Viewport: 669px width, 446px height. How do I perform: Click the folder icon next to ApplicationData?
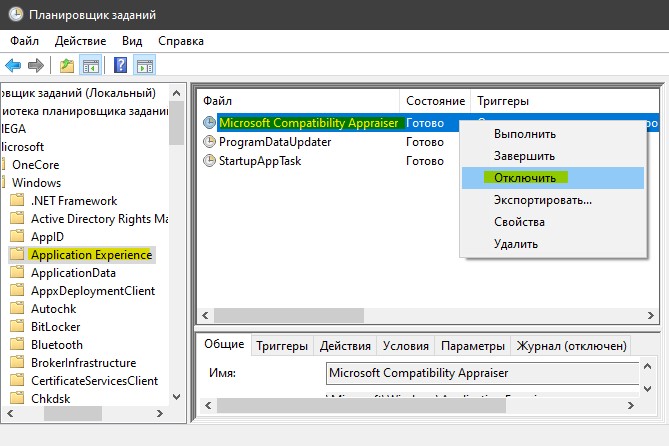[x=17, y=272]
